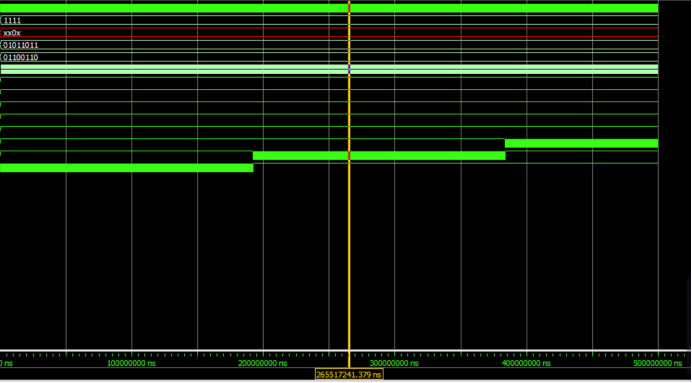Screen dimensions: 692x383
Task: Click the highlighted light-green selected signal row
Action: [x=329, y=70]
